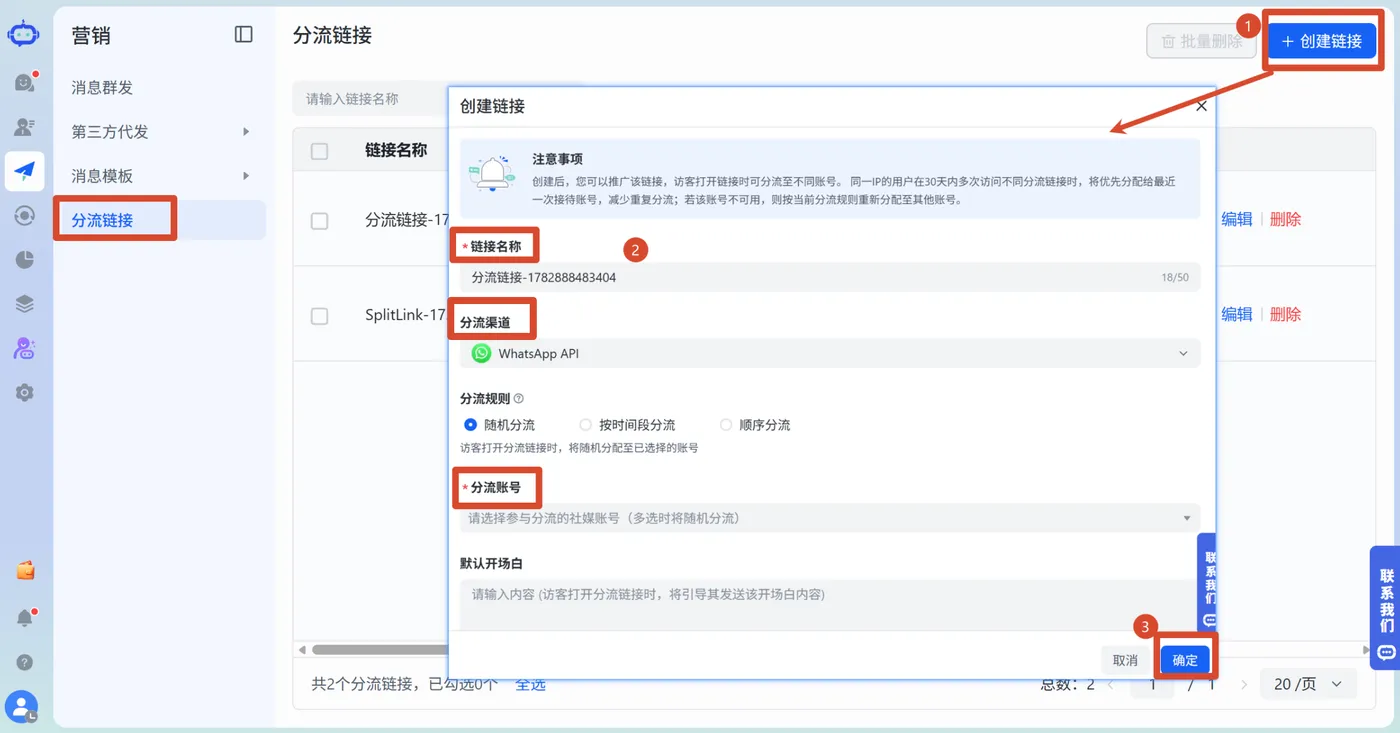Open the settings gear icon in sidebar
Screen dimensions: 1400x733
point(25,393)
